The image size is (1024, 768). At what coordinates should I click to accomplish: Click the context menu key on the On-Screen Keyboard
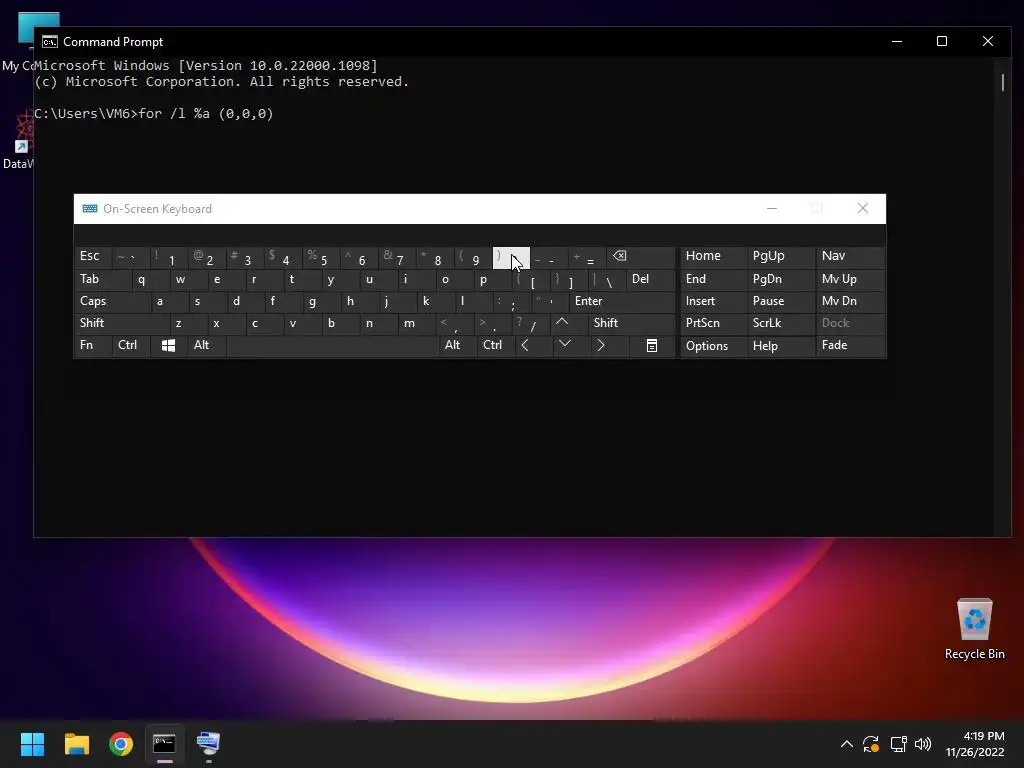652,345
